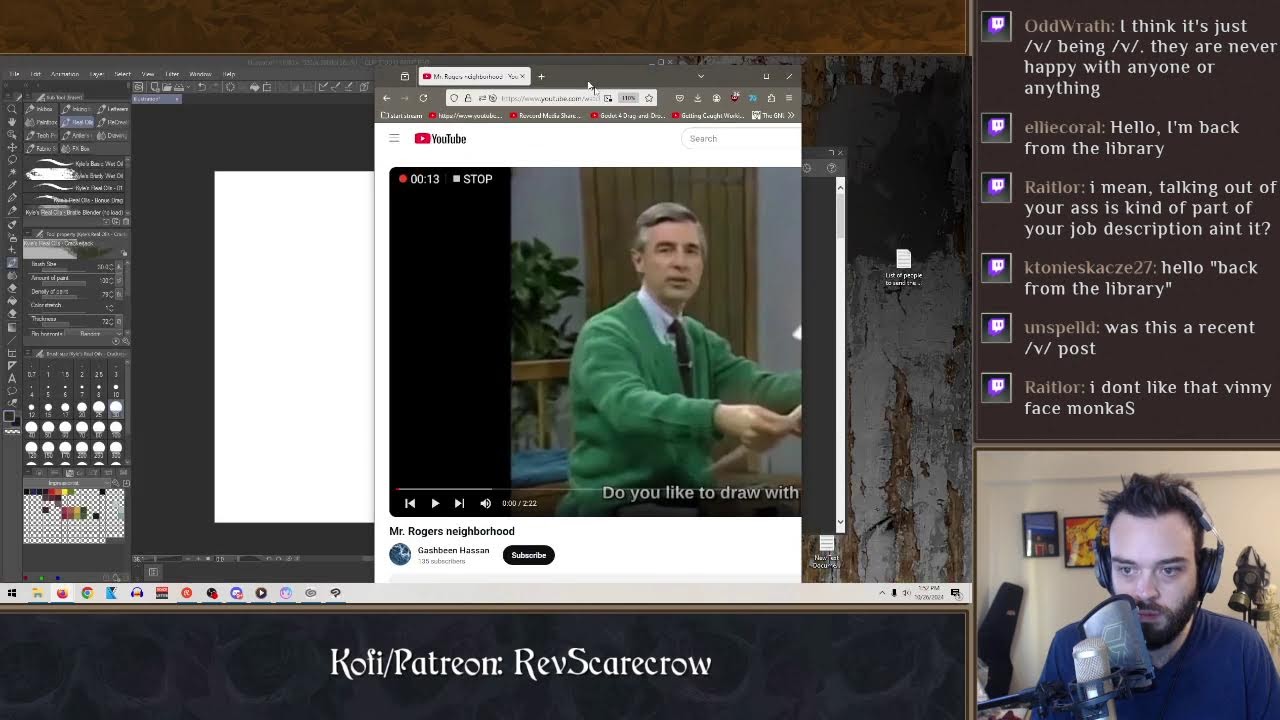Mute the YouTube video with speaker icon

[485, 503]
